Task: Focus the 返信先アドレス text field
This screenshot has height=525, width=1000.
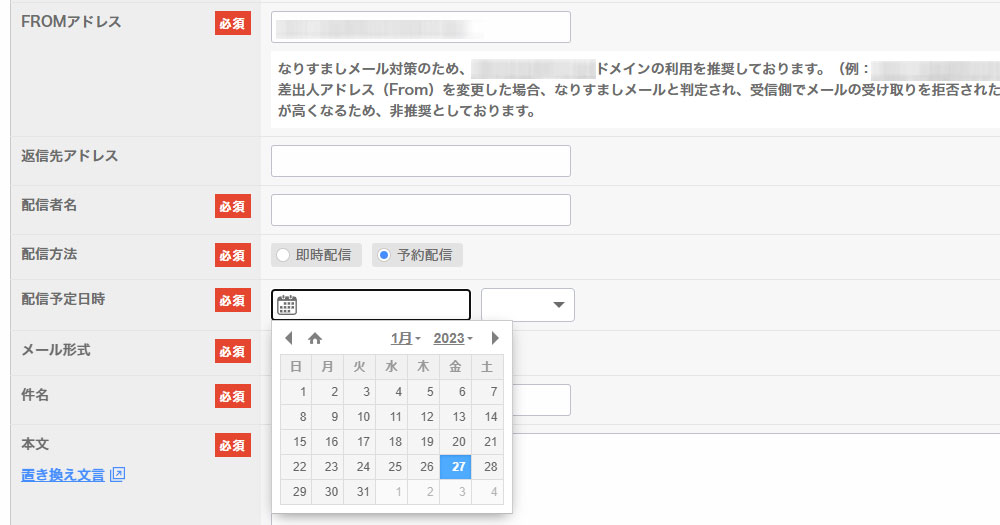Action: [x=420, y=161]
